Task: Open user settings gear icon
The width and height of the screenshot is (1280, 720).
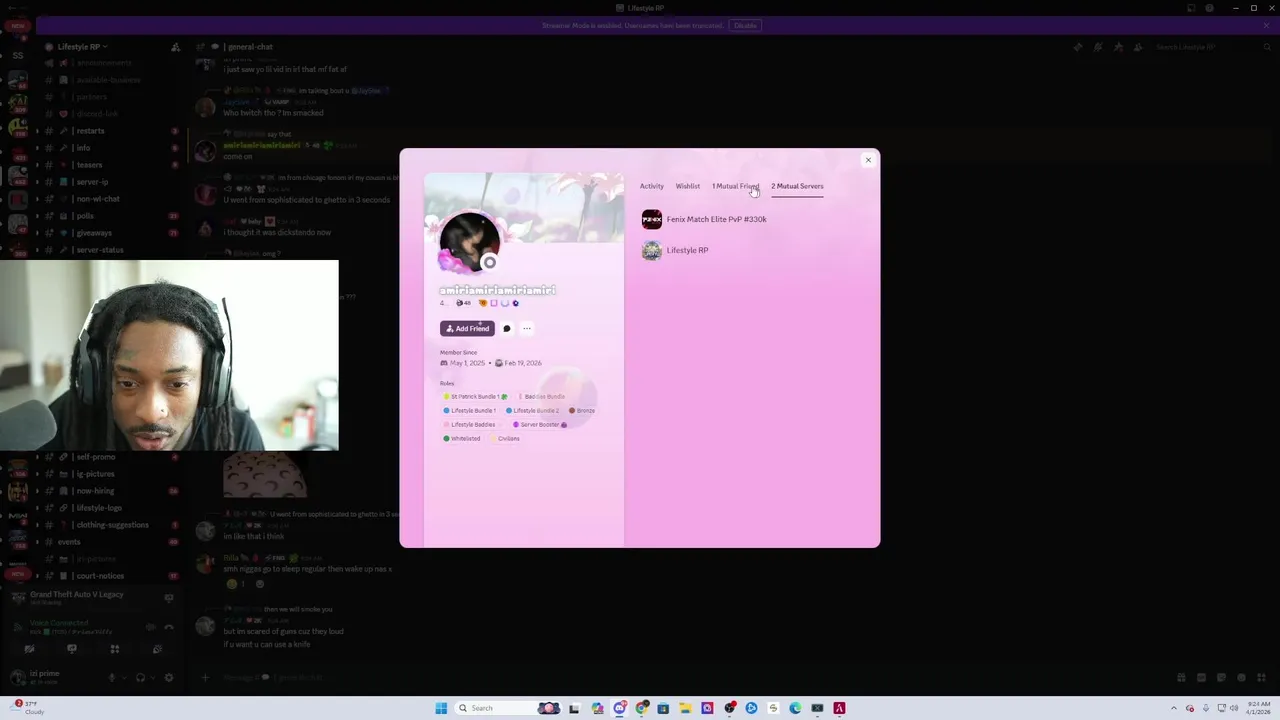Action: (168, 677)
